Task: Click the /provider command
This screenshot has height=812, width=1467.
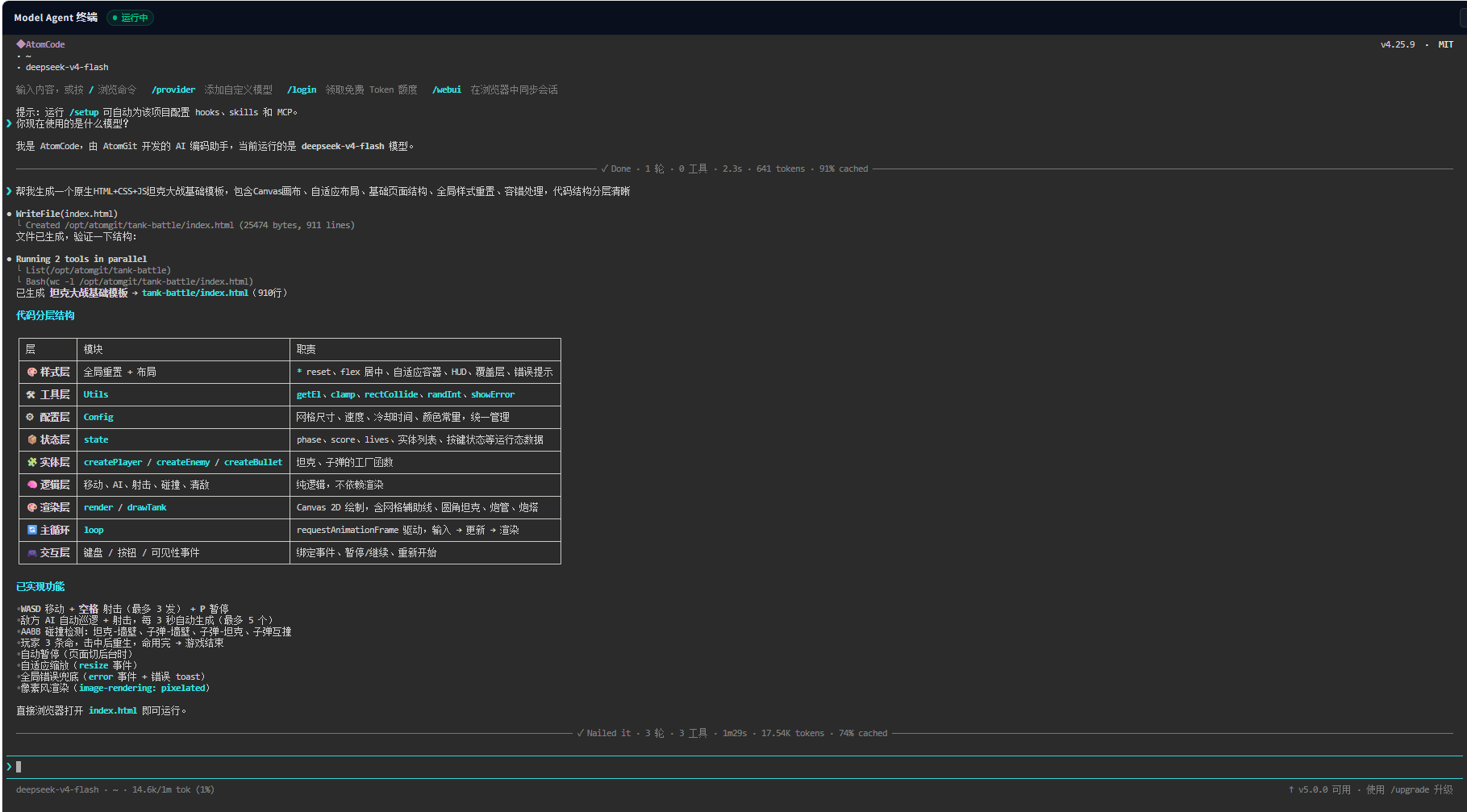Action: (x=173, y=90)
